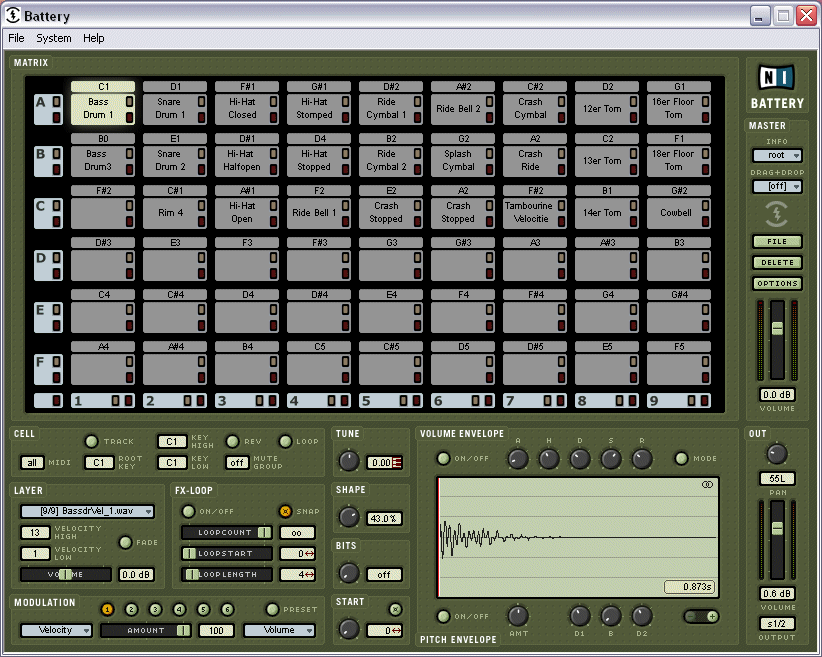Click the Battery icon in the title bar
Screen dimensions: 822x657
13,15
